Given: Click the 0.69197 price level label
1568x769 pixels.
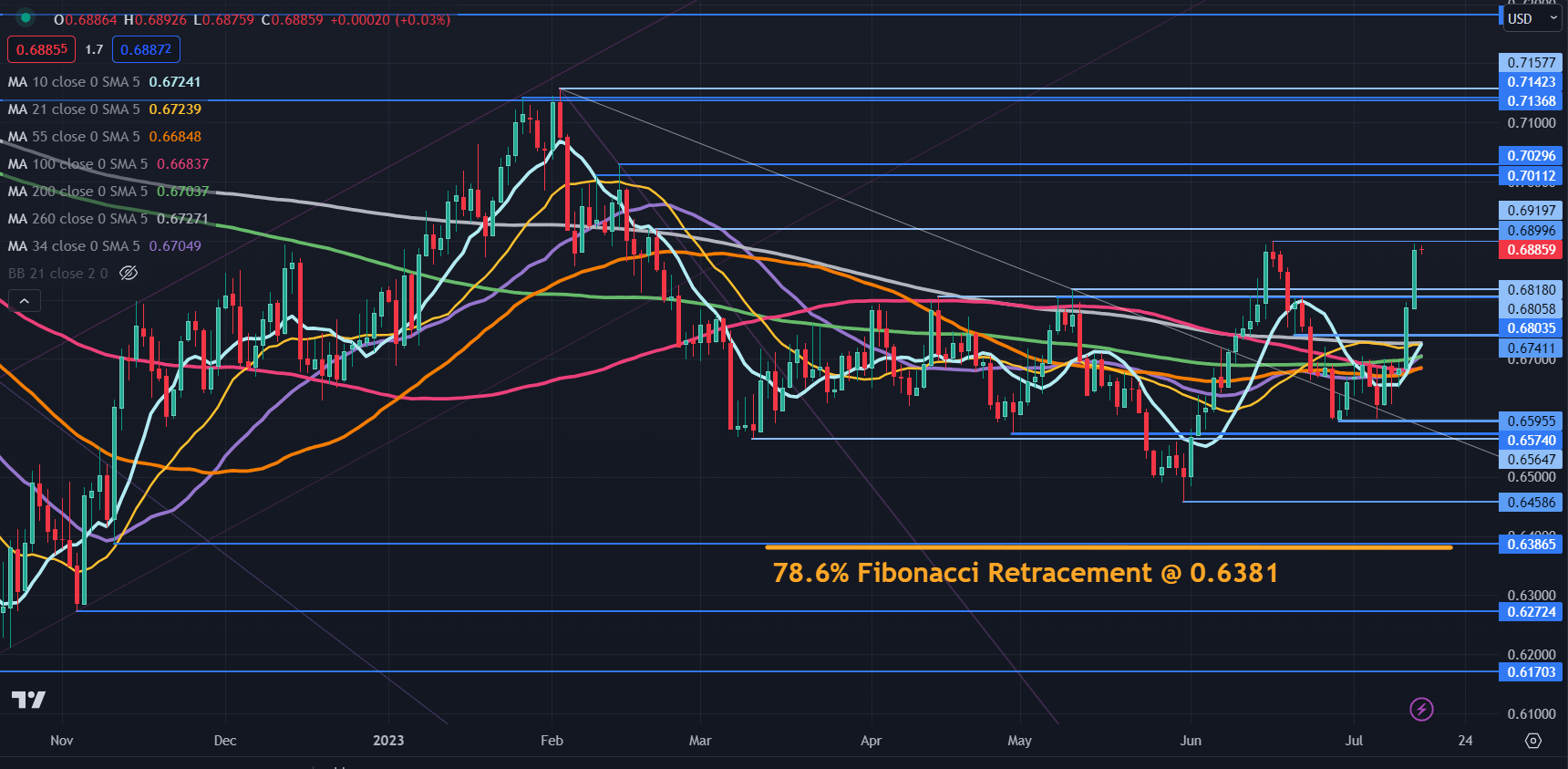Looking at the screenshot, I should (x=1531, y=210).
